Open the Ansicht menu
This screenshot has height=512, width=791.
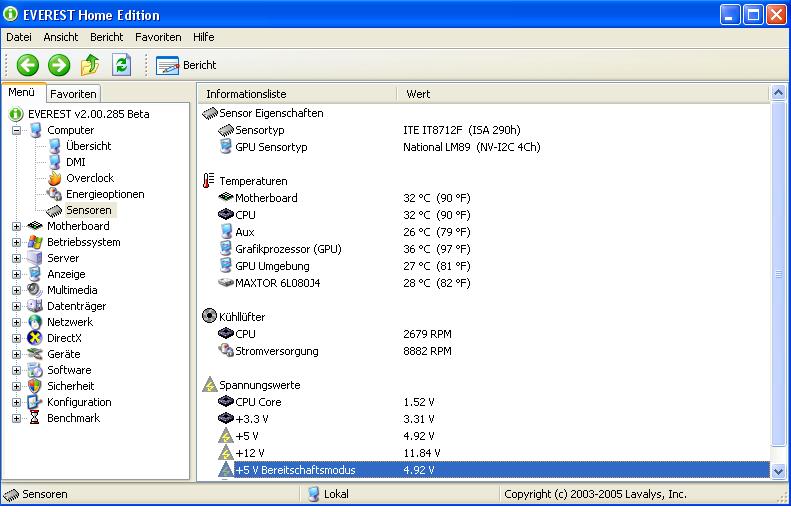61,37
